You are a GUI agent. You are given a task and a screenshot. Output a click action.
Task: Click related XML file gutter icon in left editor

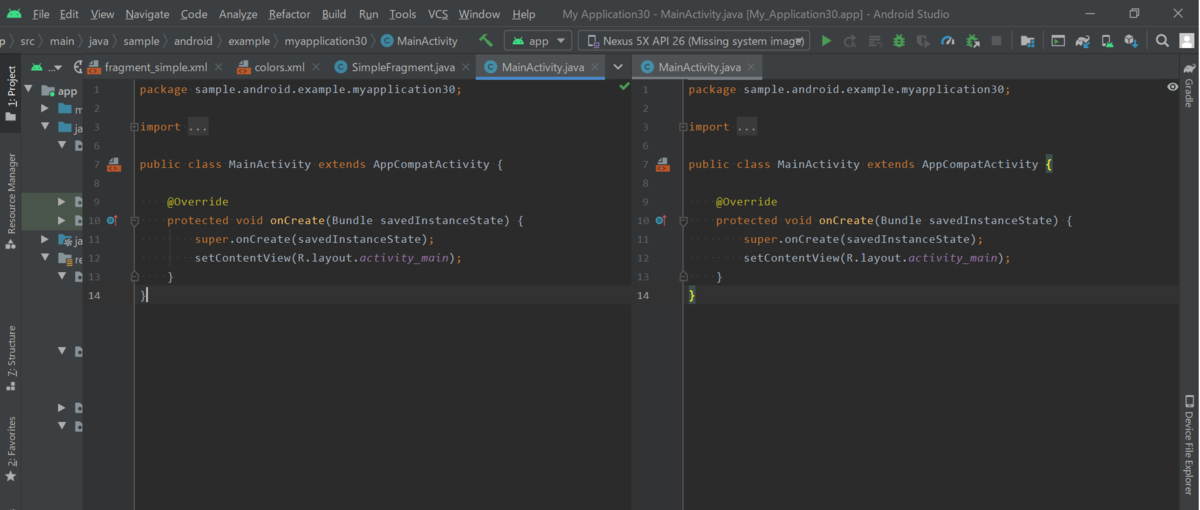coord(113,165)
